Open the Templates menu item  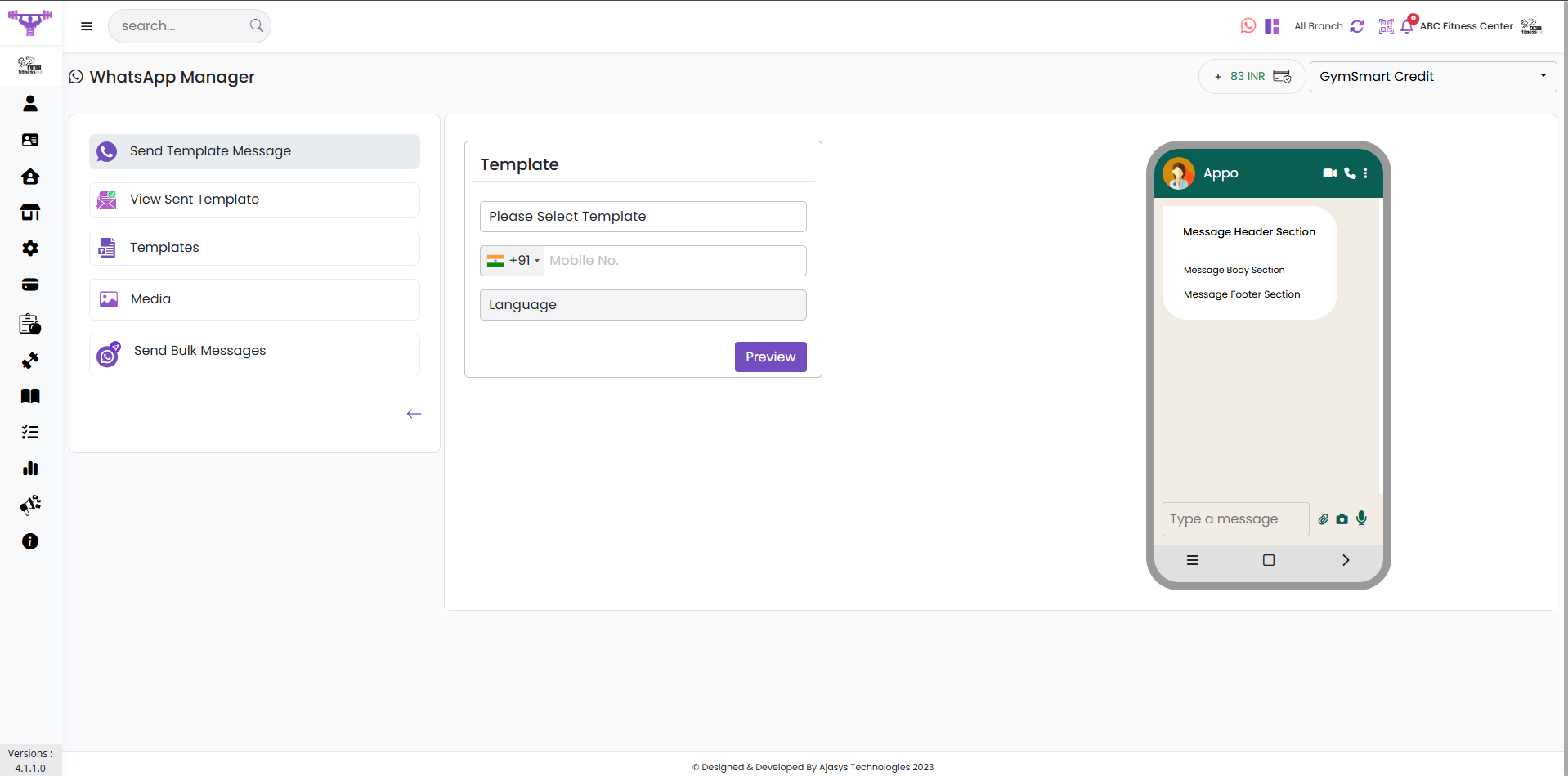254,248
